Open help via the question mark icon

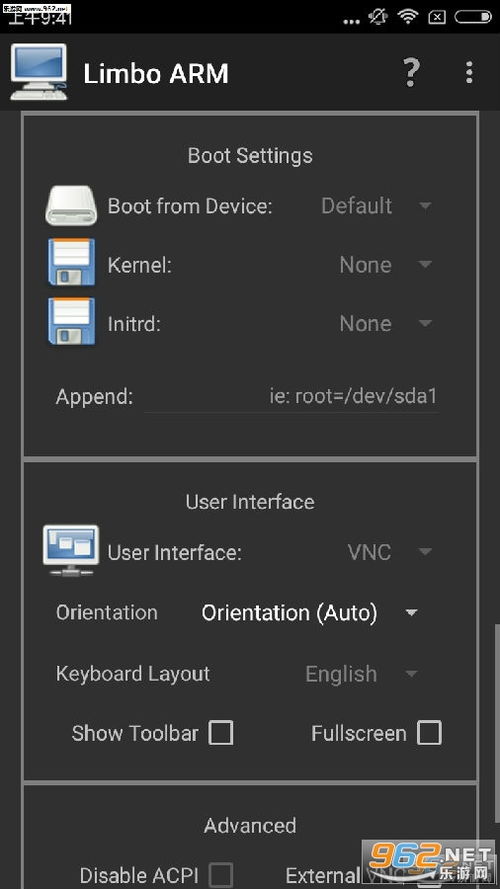click(x=412, y=73)
